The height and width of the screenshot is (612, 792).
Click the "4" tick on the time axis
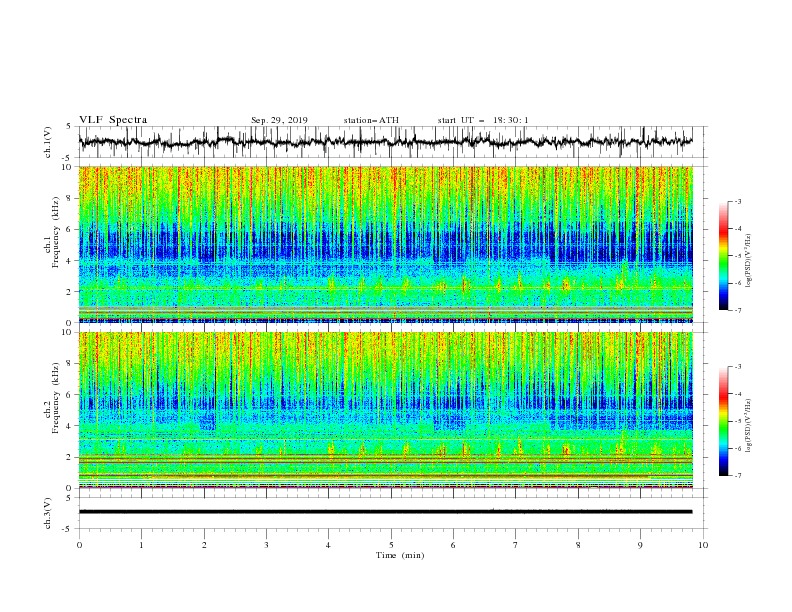[329, 545]
